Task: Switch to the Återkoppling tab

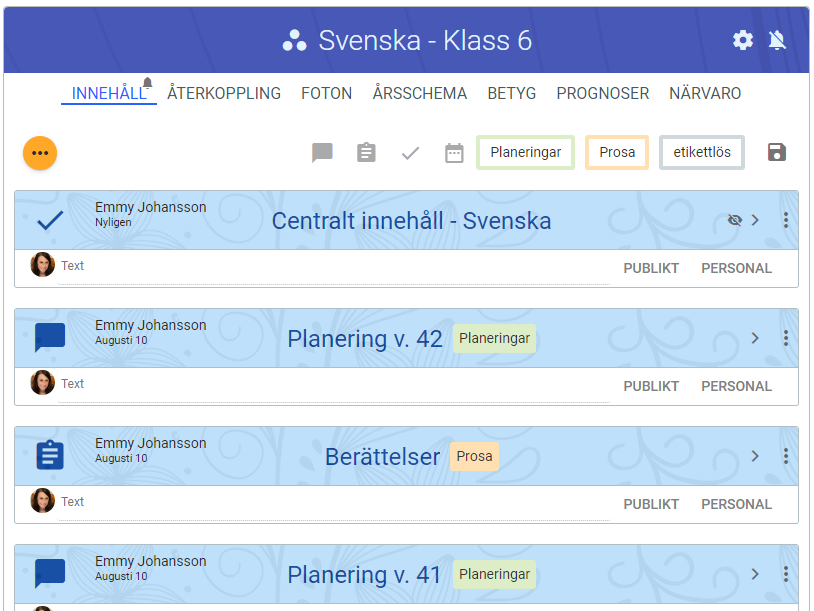Action: point(224,93)
